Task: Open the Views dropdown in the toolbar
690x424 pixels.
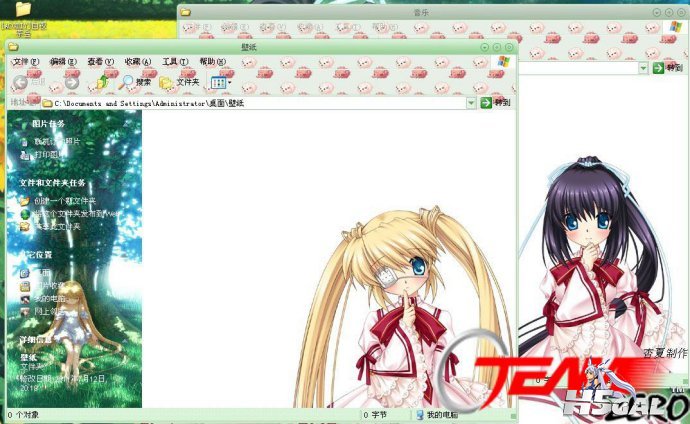Action: click(221, 82)
